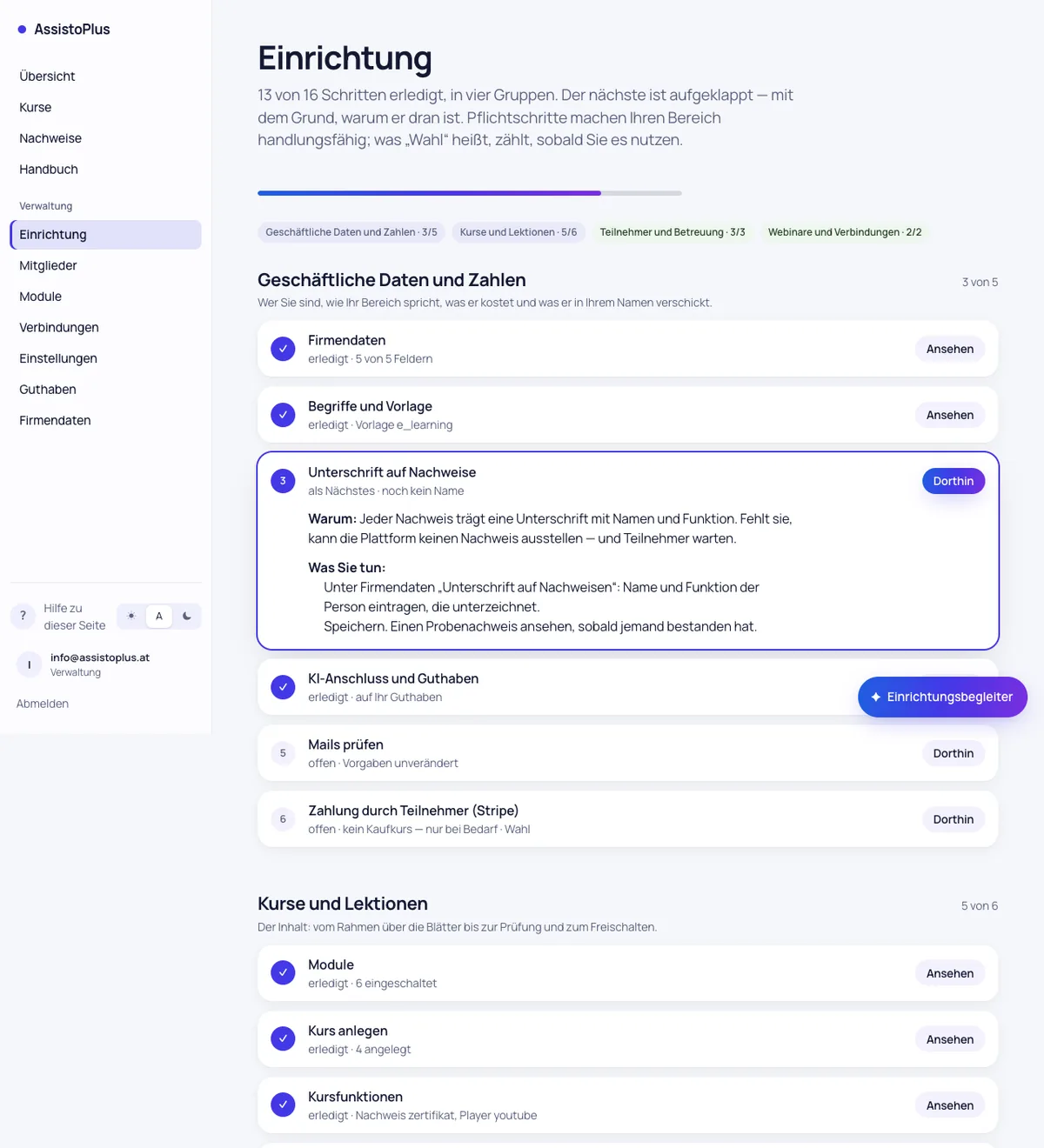Click the Kurs anlegen checkmark circle

click(x=283, y=1039)
